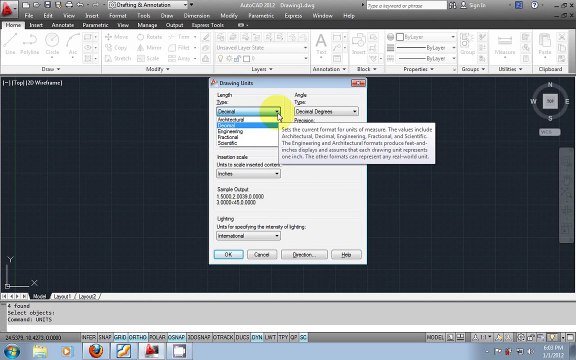
Task: Select the Fillet tool
Action: pyautogui.click(x=179, y=48)
